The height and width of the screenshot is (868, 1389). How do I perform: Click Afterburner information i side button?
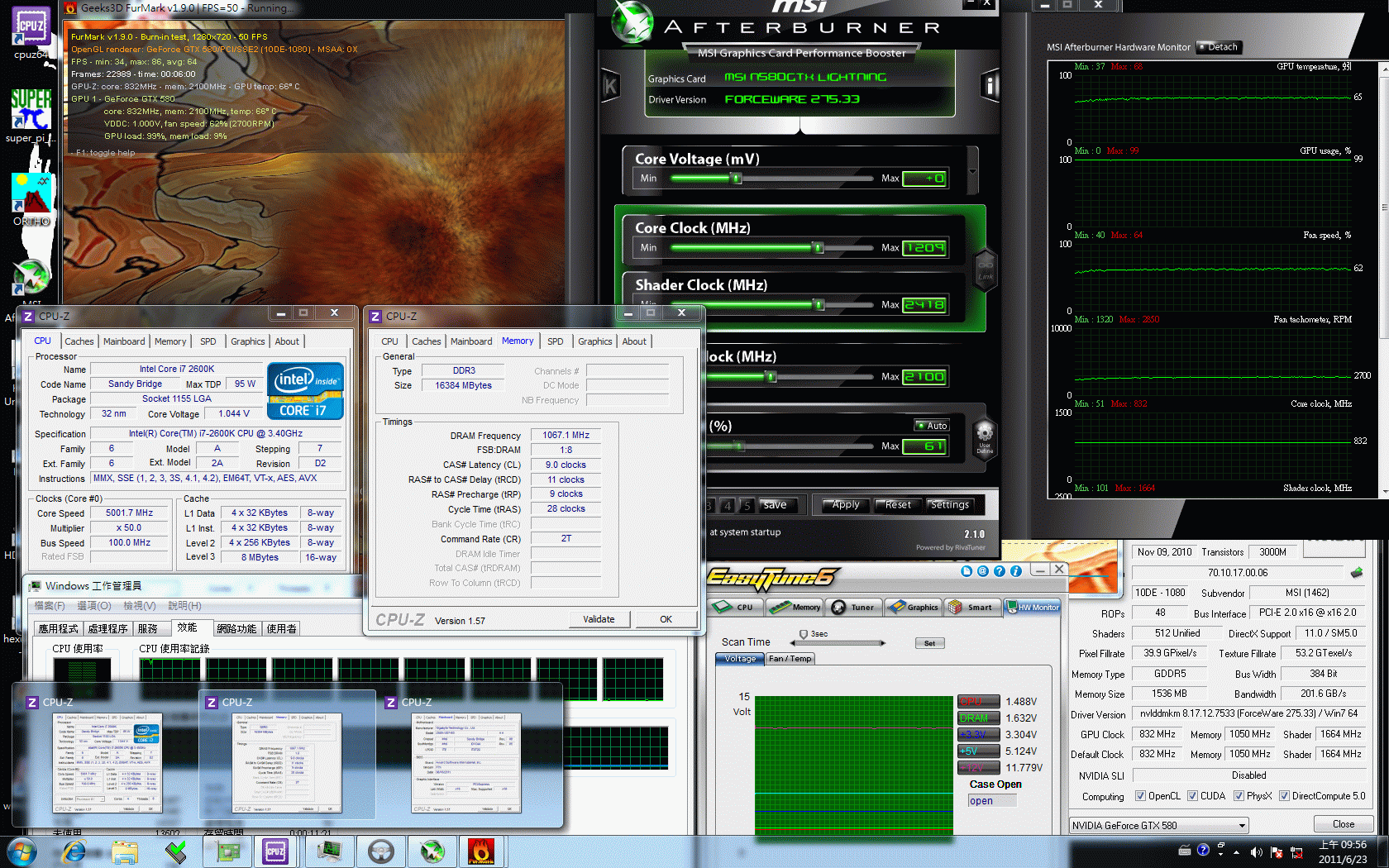click(990, 85)
